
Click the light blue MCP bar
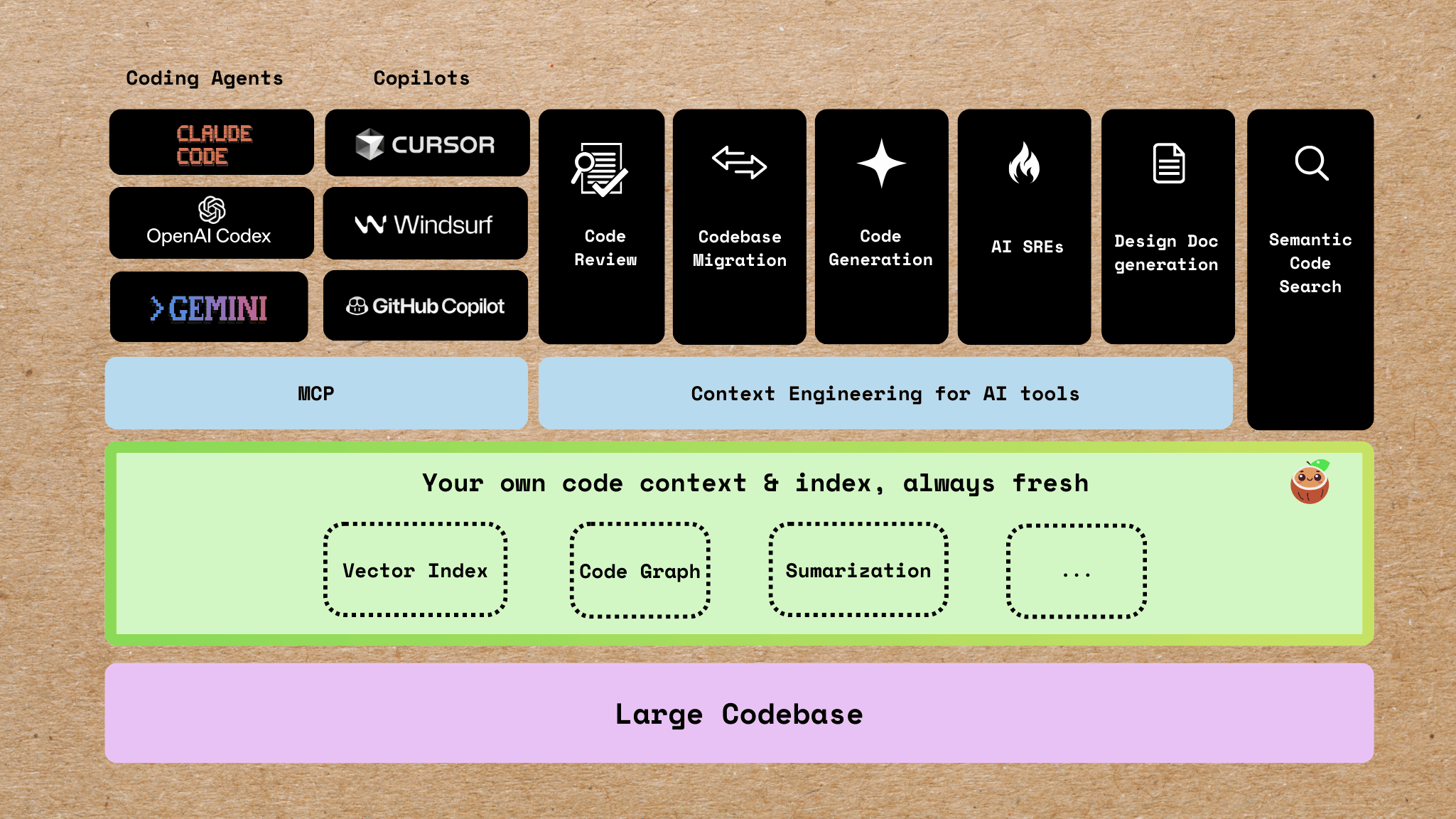click(x=316, y=393)
